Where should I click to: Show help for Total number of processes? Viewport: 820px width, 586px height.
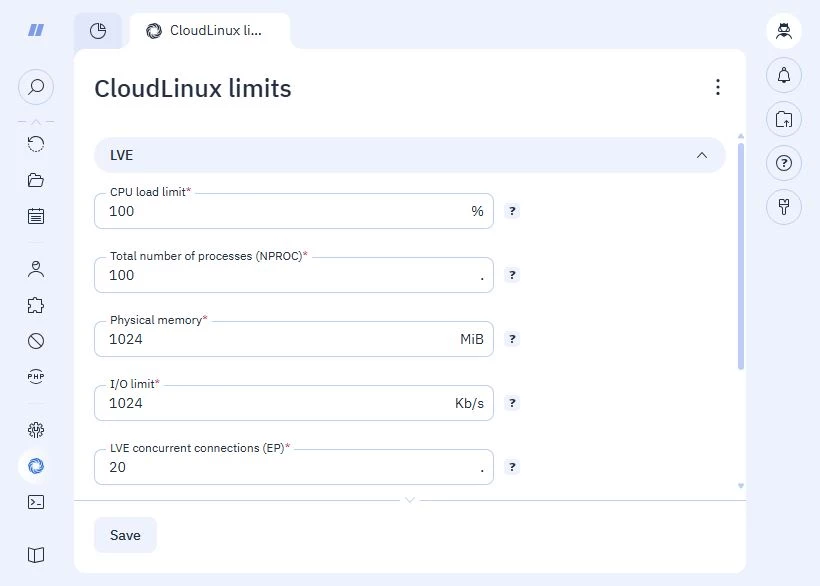click(512, 275)
